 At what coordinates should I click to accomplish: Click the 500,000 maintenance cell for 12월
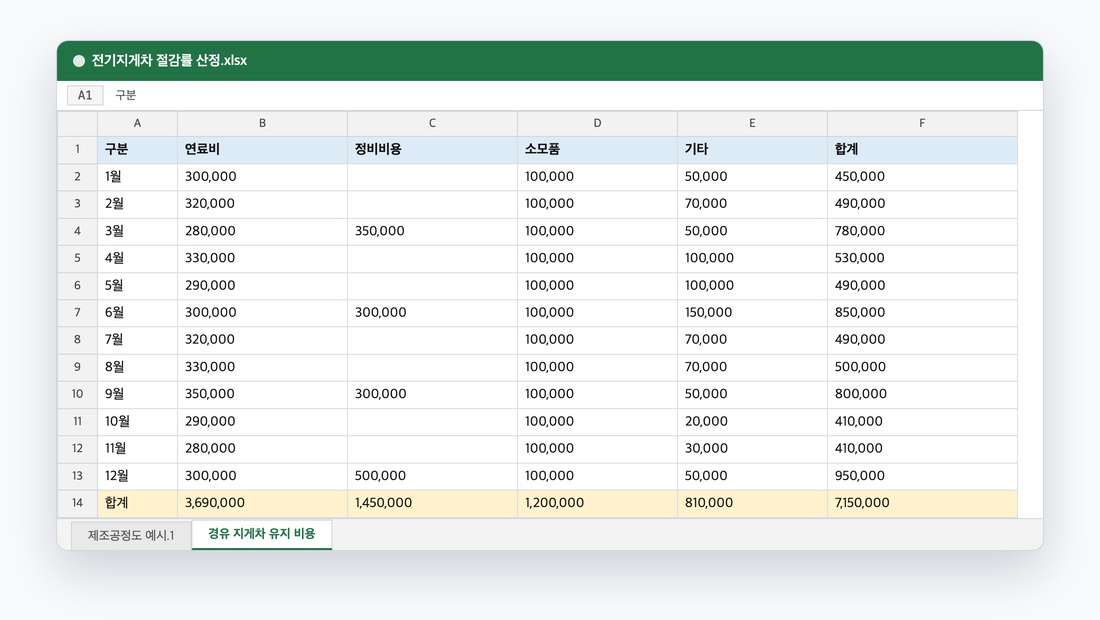432,476
